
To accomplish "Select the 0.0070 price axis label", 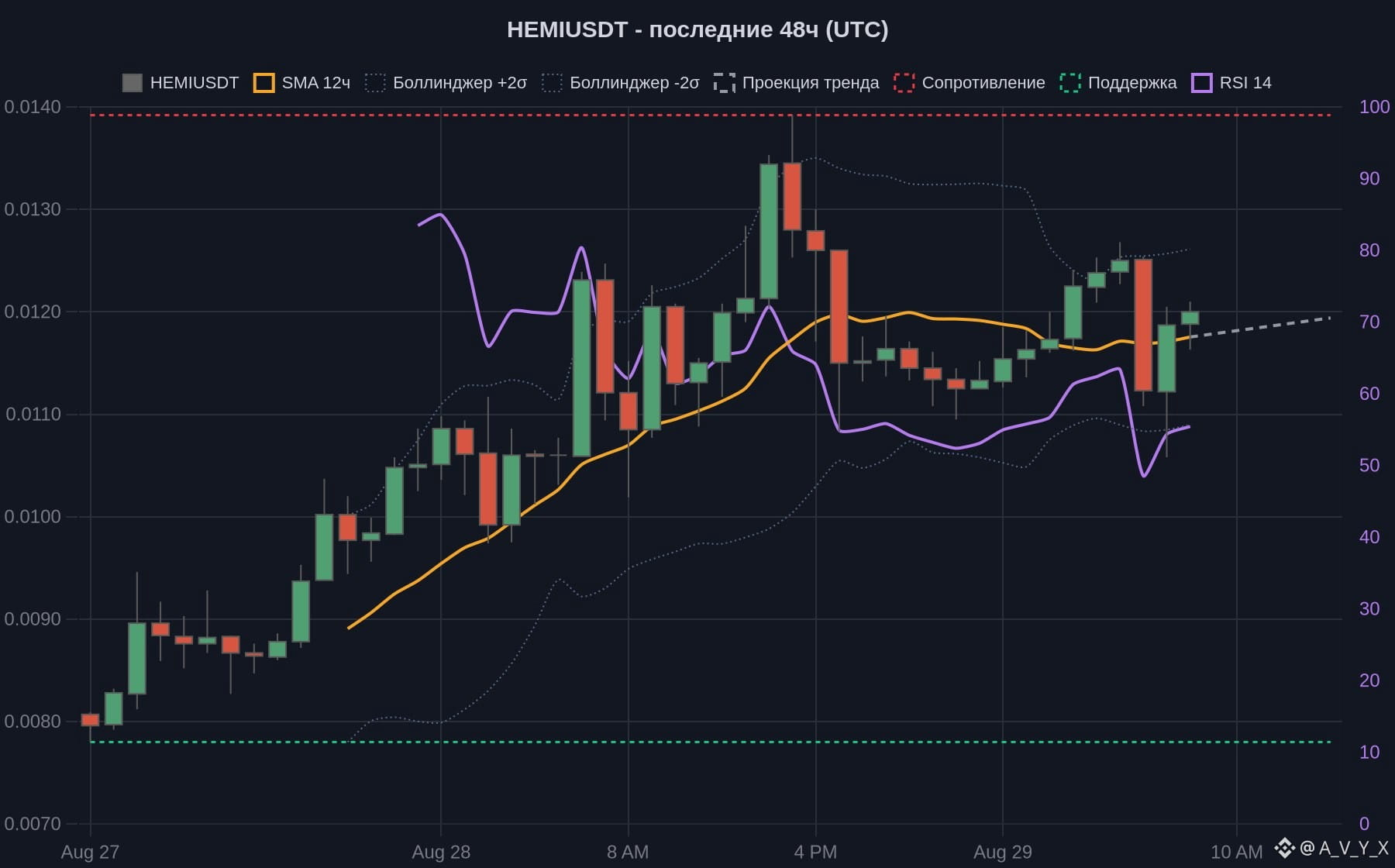I will click(x=33, y=824).
